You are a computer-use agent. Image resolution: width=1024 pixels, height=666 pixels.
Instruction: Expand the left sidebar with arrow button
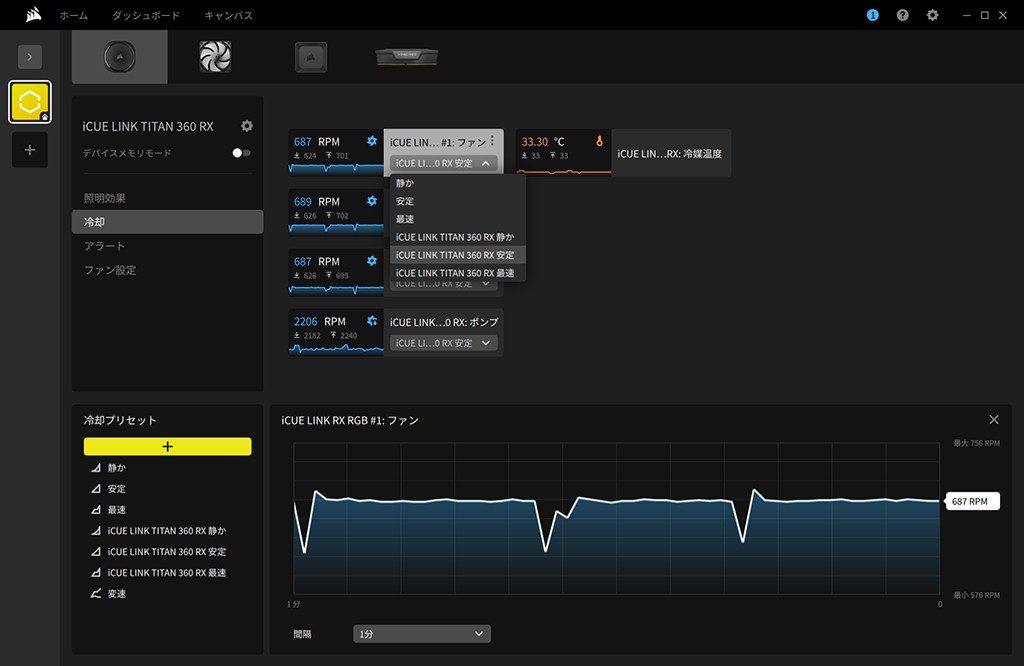point(30,57)
